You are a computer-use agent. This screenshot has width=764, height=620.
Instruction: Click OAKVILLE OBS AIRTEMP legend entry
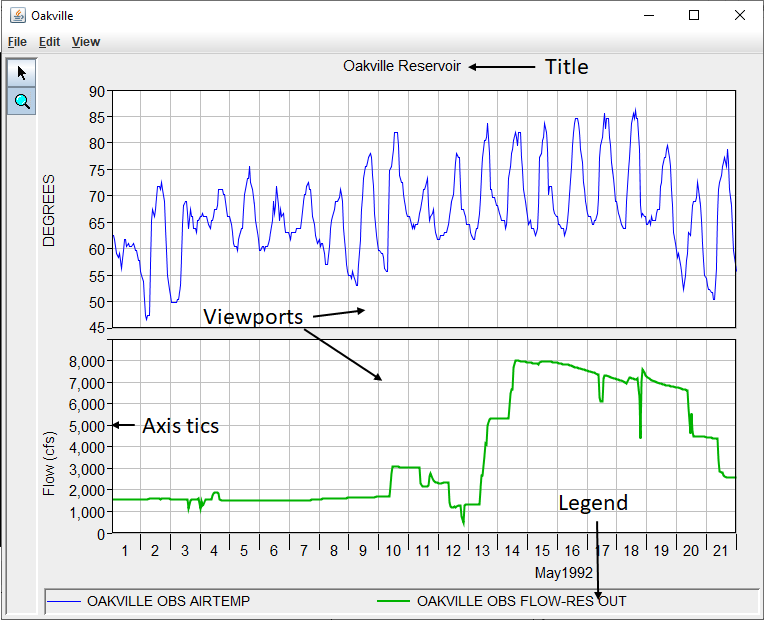[x=168, y=601]
